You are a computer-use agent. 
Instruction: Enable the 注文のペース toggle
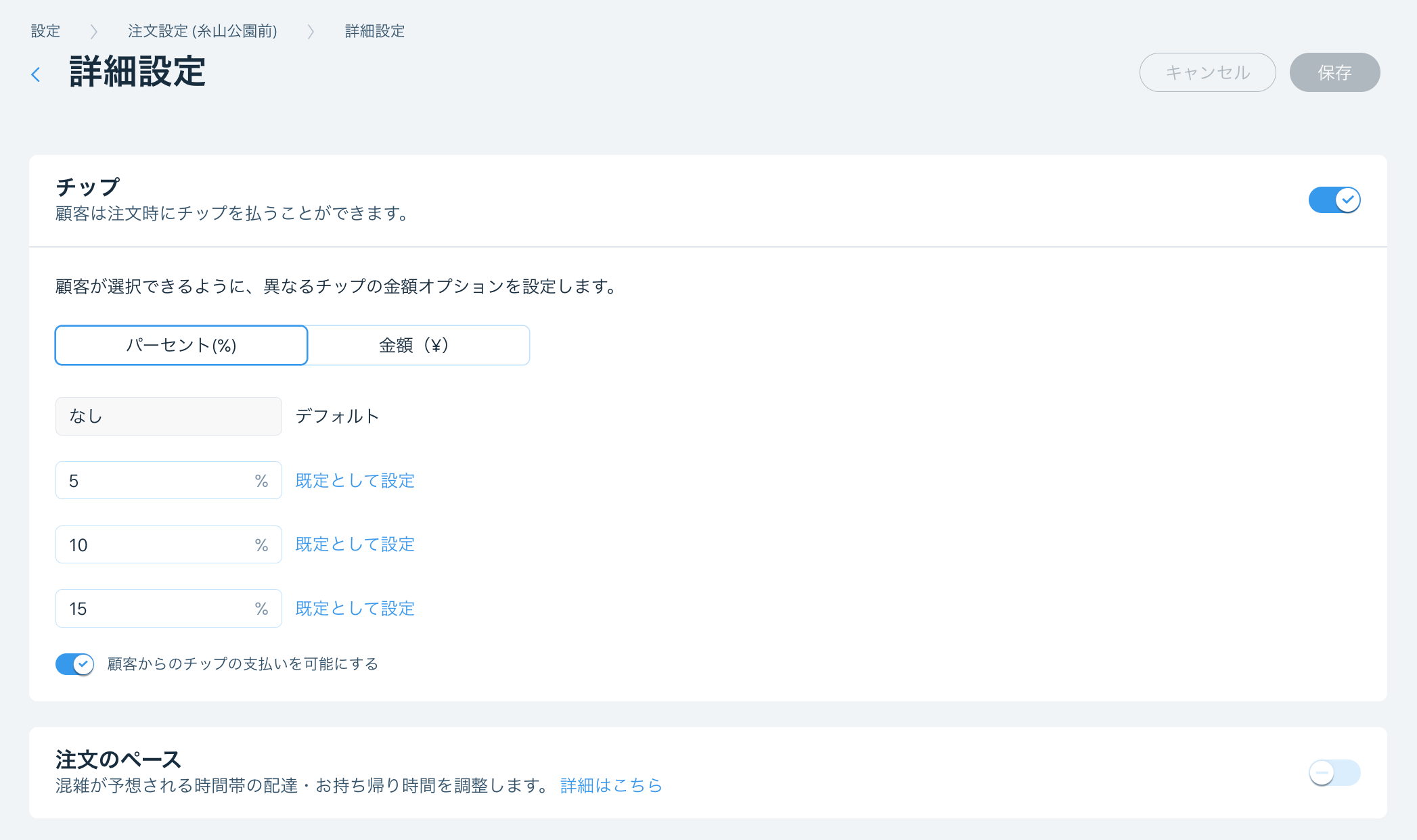coord(1334,772)
